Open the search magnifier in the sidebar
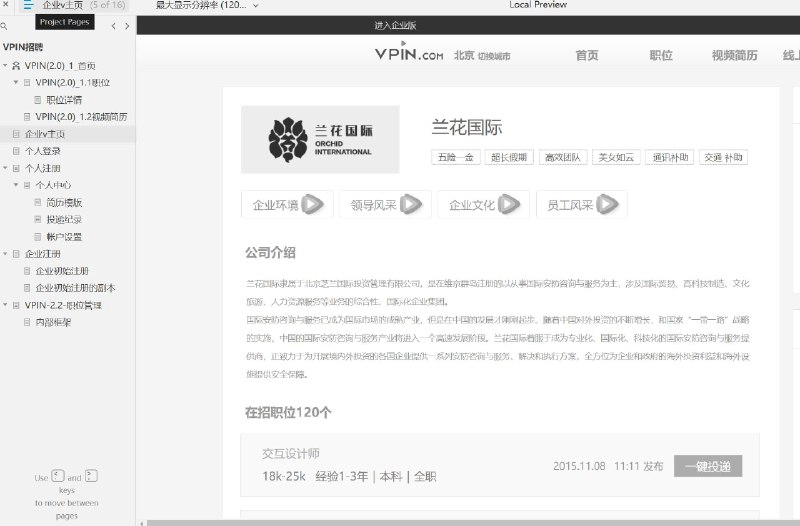The width and height of the screenshot is (800, 526). [4, 26]
